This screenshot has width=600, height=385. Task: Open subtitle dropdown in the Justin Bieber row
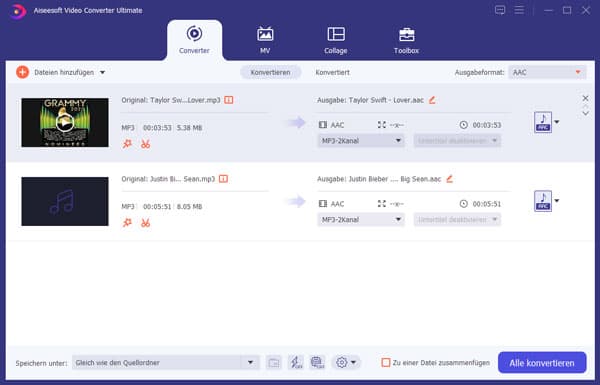[x=457, y=220]
